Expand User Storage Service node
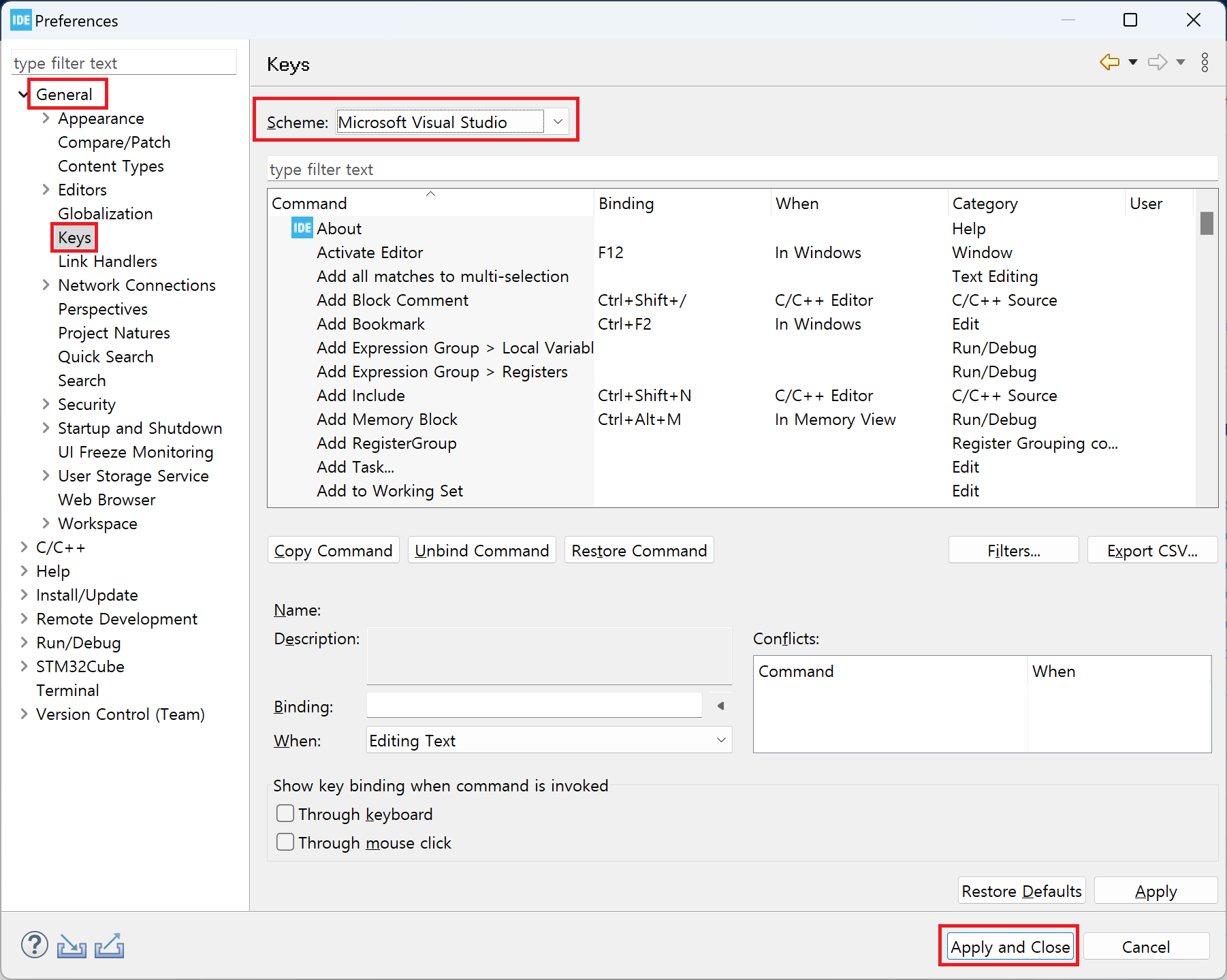Screen dimensions: 1227x980 (46, 475)
